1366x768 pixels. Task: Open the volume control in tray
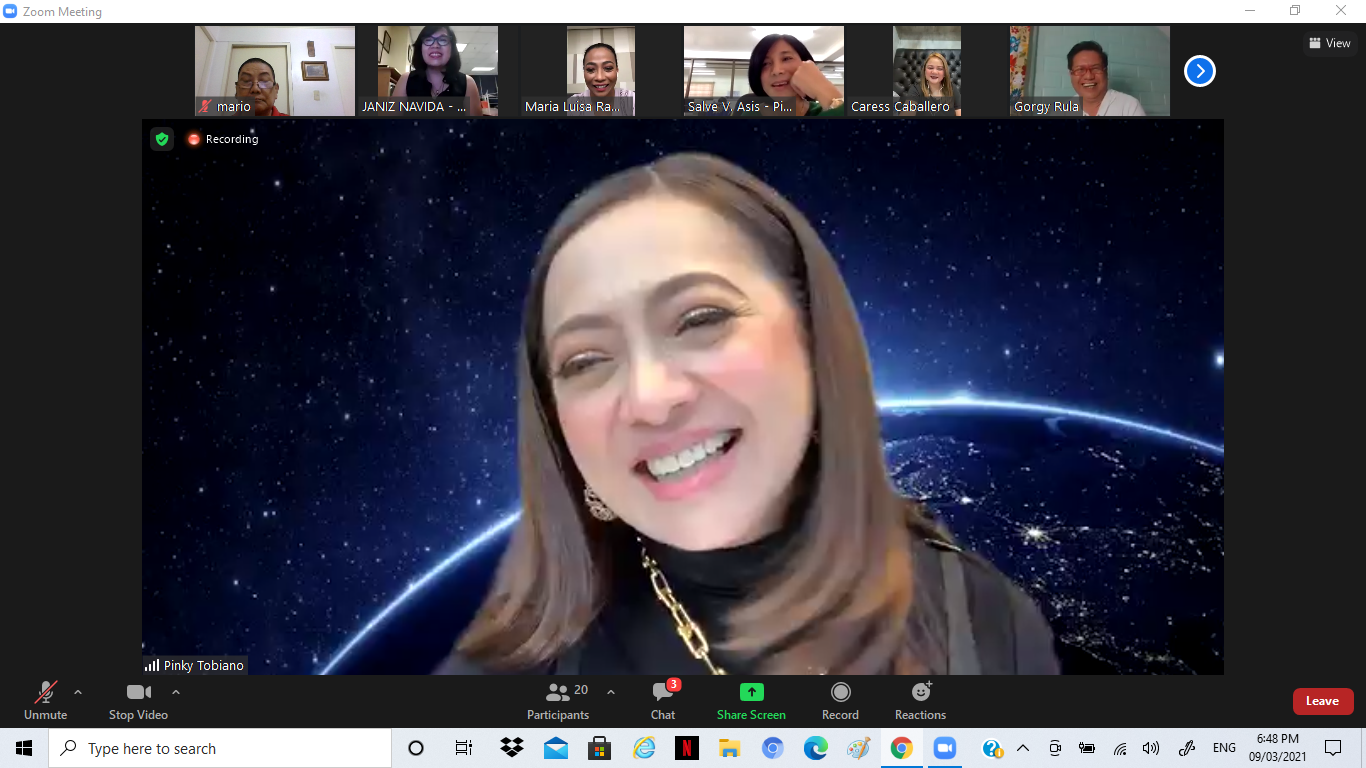point(1151,748)
